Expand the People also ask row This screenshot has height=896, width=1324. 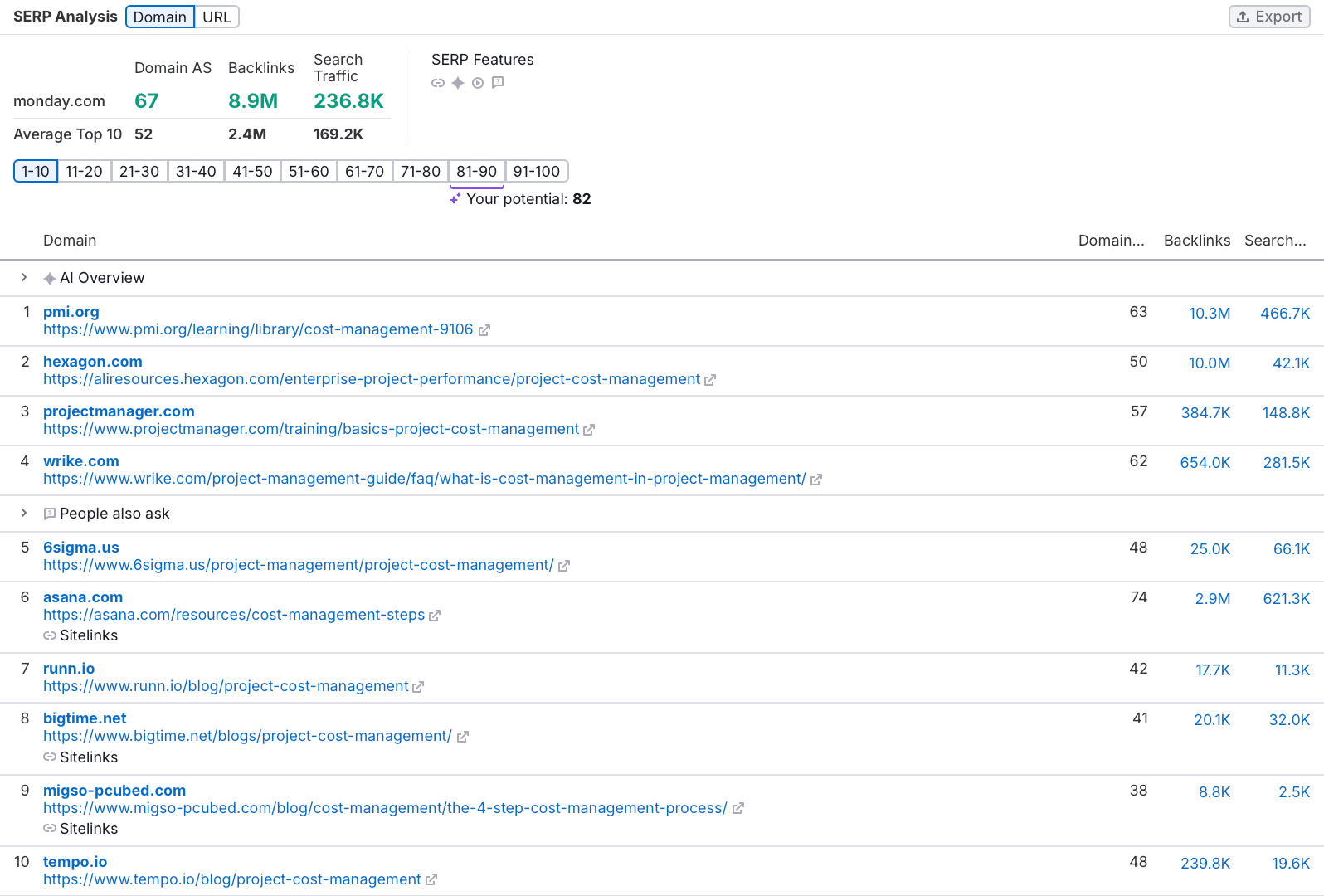(24, 513)
